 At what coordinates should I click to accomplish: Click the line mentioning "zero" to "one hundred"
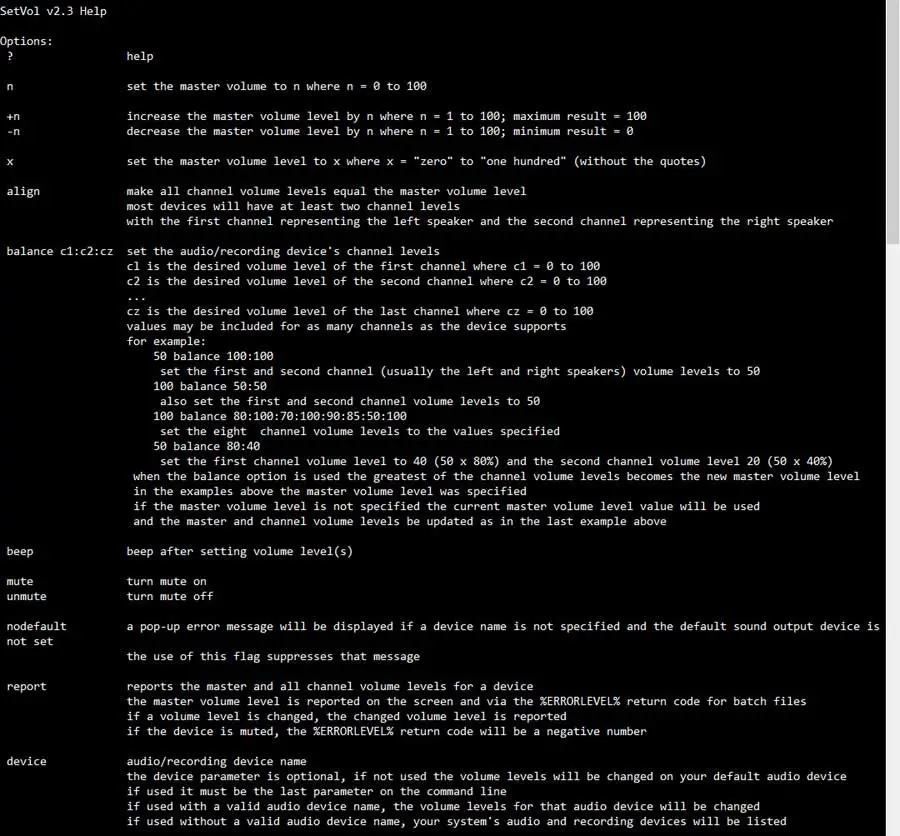pyautogui.click(x=416, y=161)
